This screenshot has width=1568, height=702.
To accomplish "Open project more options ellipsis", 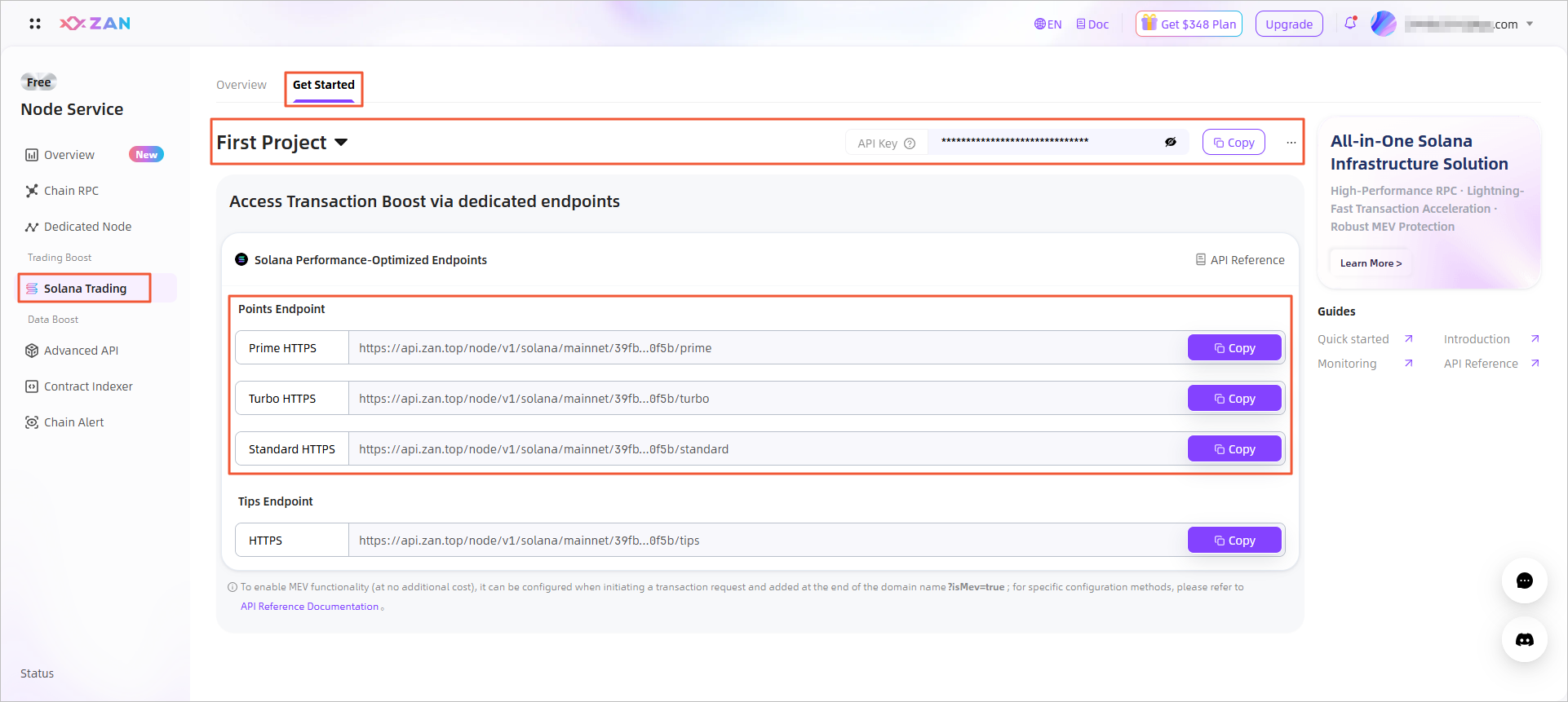I will 1291,142.
